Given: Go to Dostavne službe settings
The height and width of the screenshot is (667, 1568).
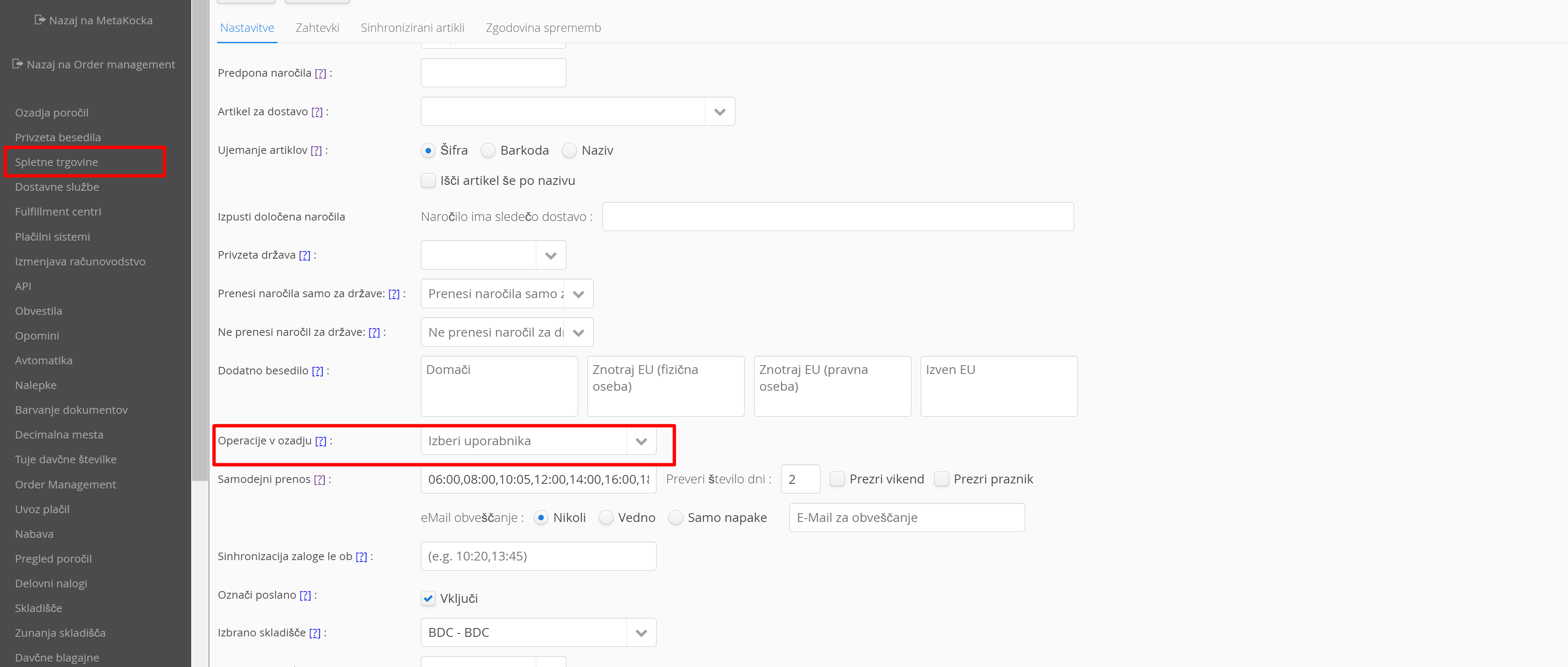Looking at the screenshot, I should [x=57, y=187].
